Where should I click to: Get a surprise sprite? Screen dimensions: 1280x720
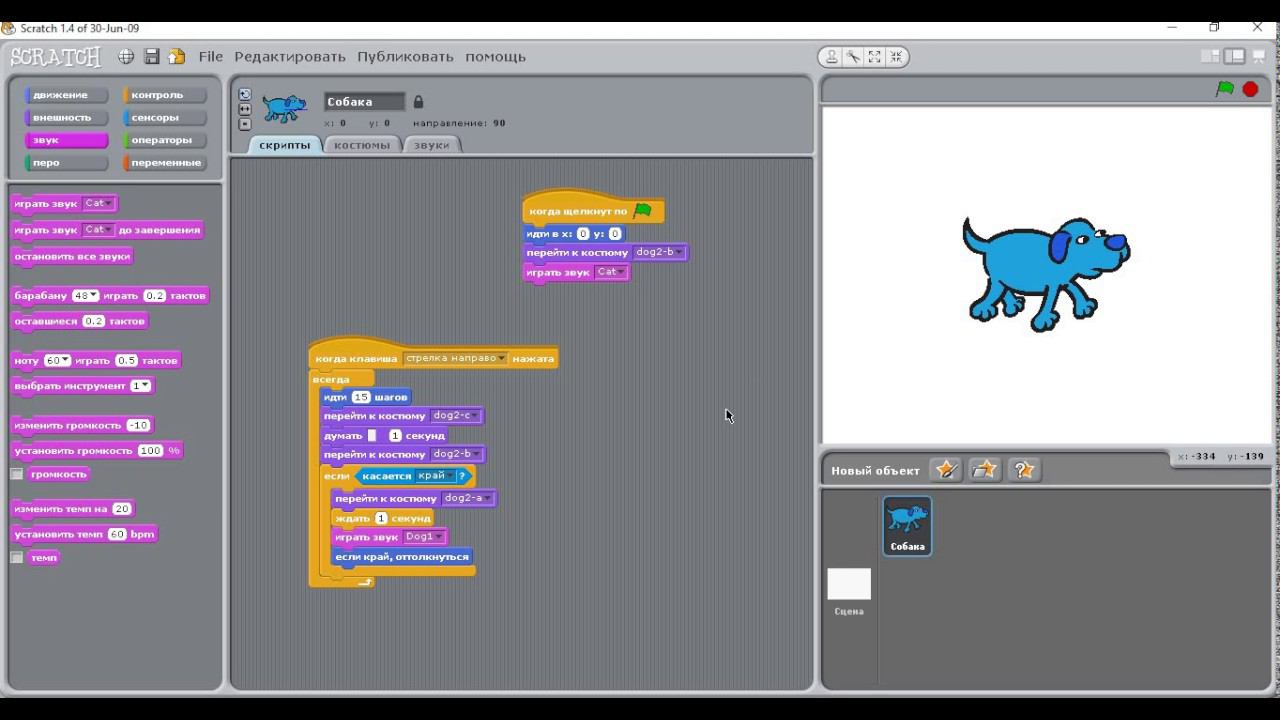pyautogui.click(x=1024, y=470)
